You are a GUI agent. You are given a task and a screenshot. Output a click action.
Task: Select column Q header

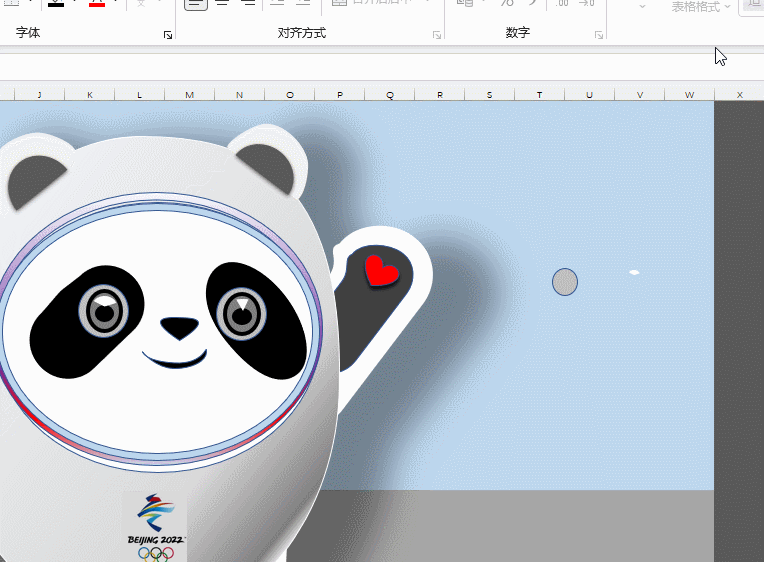[389, 95]
